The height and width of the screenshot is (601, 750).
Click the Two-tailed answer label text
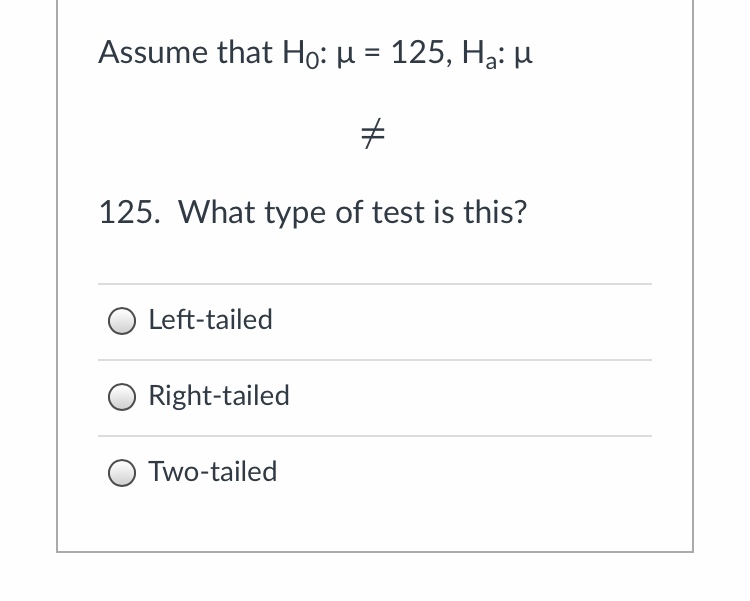click(x=213, y=472)
